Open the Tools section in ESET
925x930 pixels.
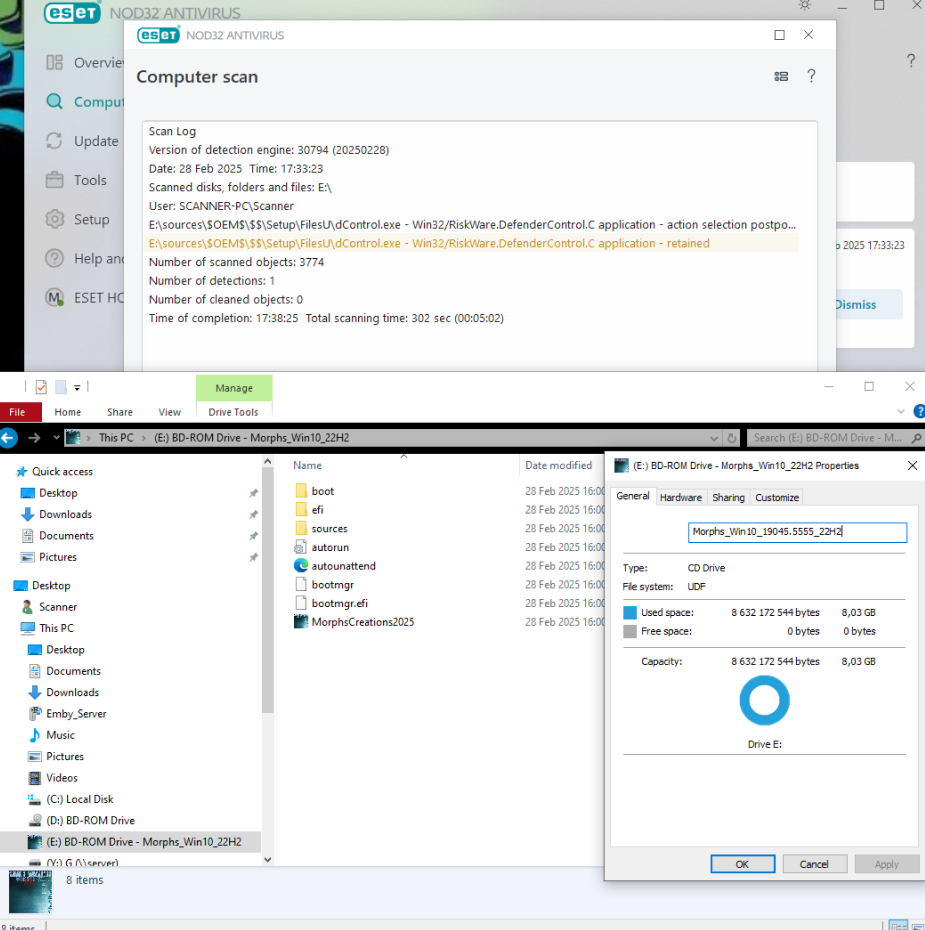[x=76, y=180]
